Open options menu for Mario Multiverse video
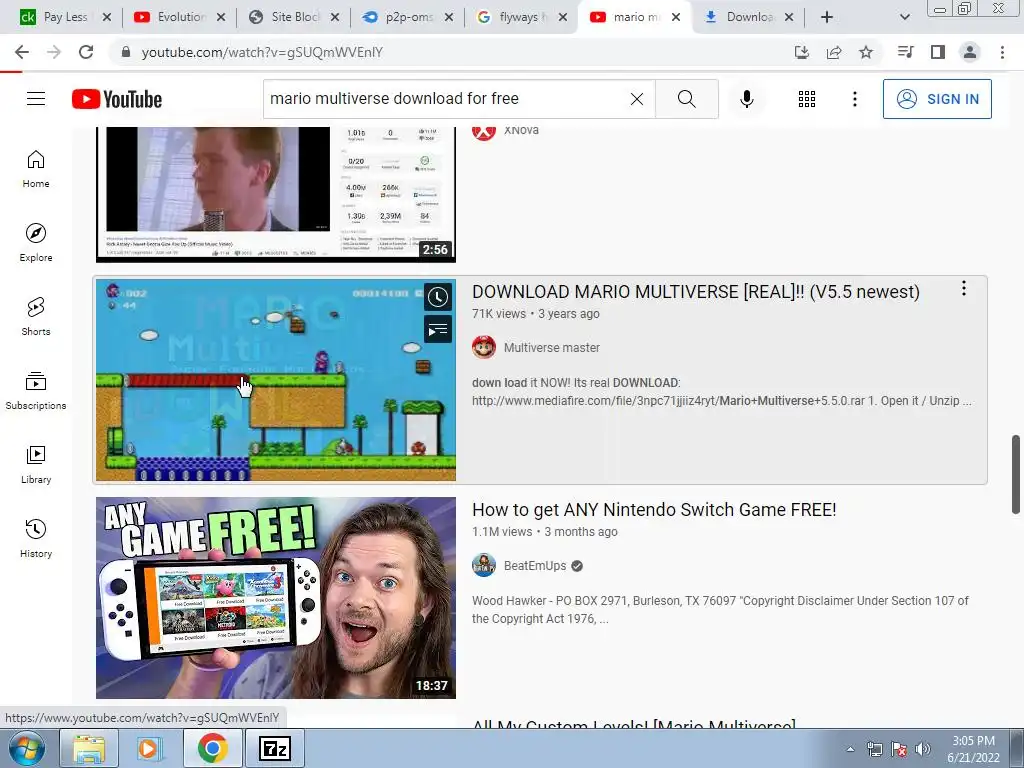 point(963,289)
